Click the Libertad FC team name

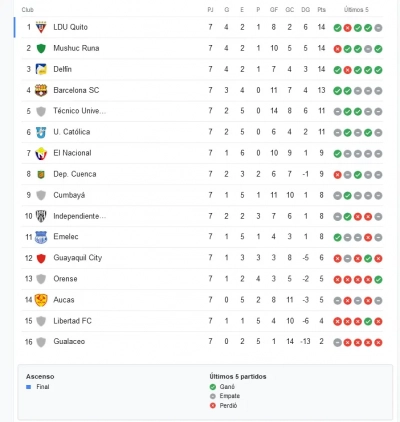72,321
